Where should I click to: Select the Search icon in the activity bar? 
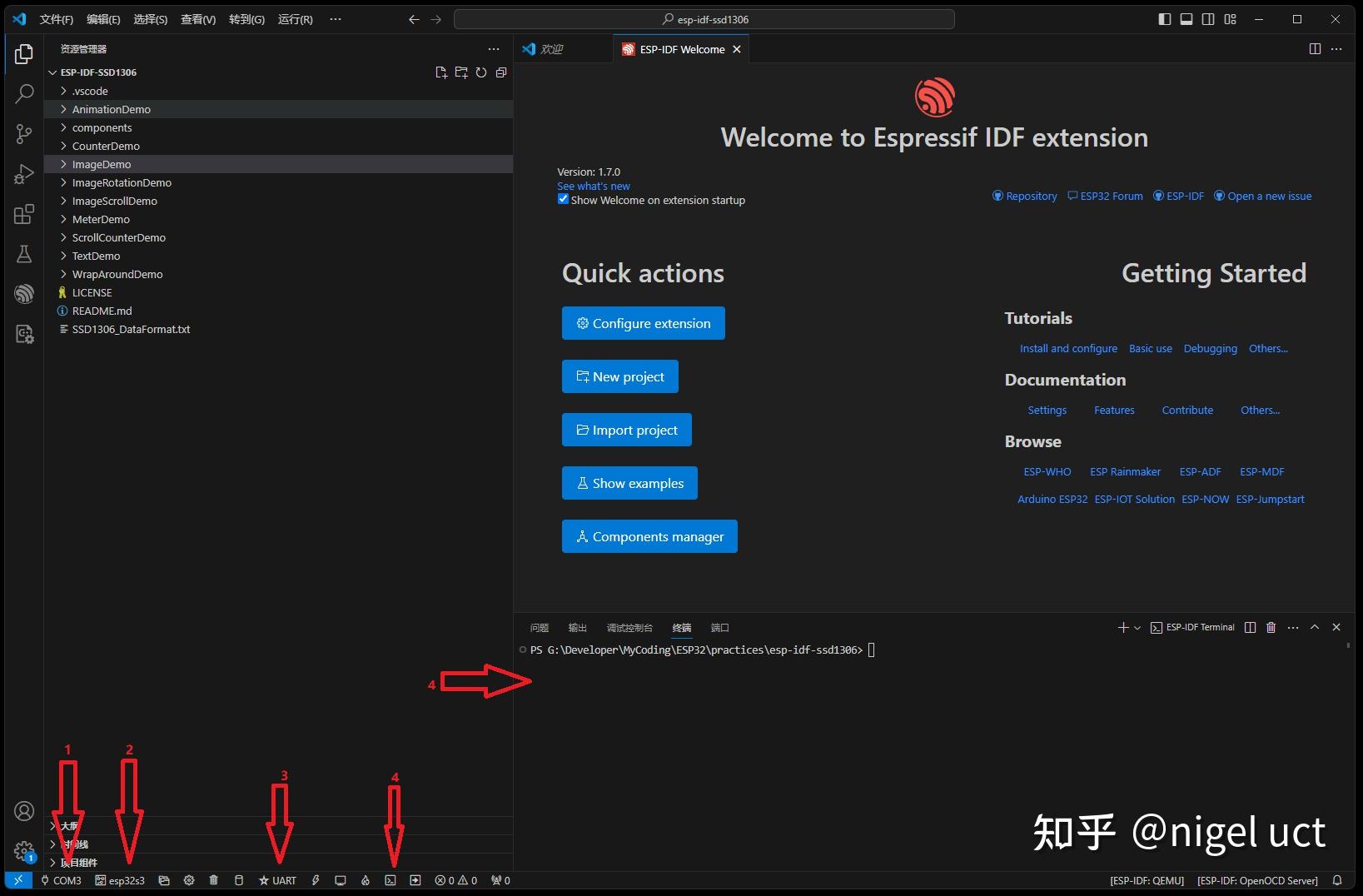[24, 94]
